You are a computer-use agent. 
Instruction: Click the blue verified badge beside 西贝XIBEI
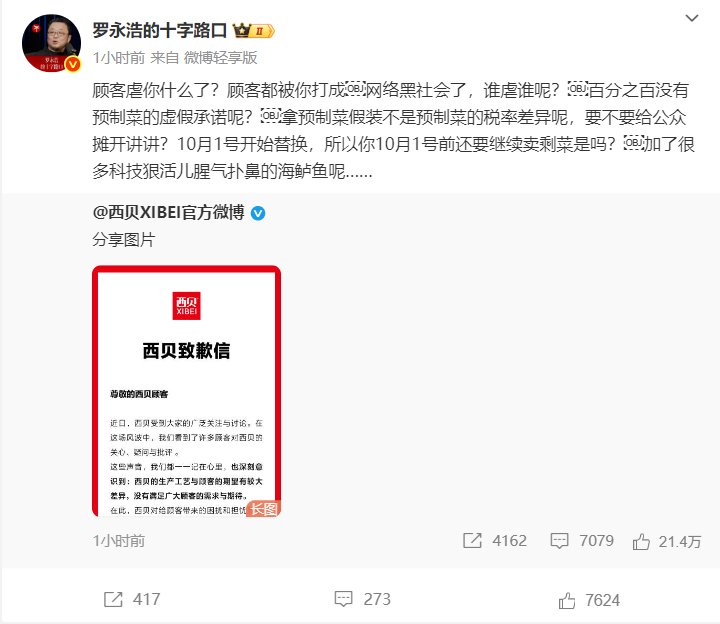coord(258,213)
